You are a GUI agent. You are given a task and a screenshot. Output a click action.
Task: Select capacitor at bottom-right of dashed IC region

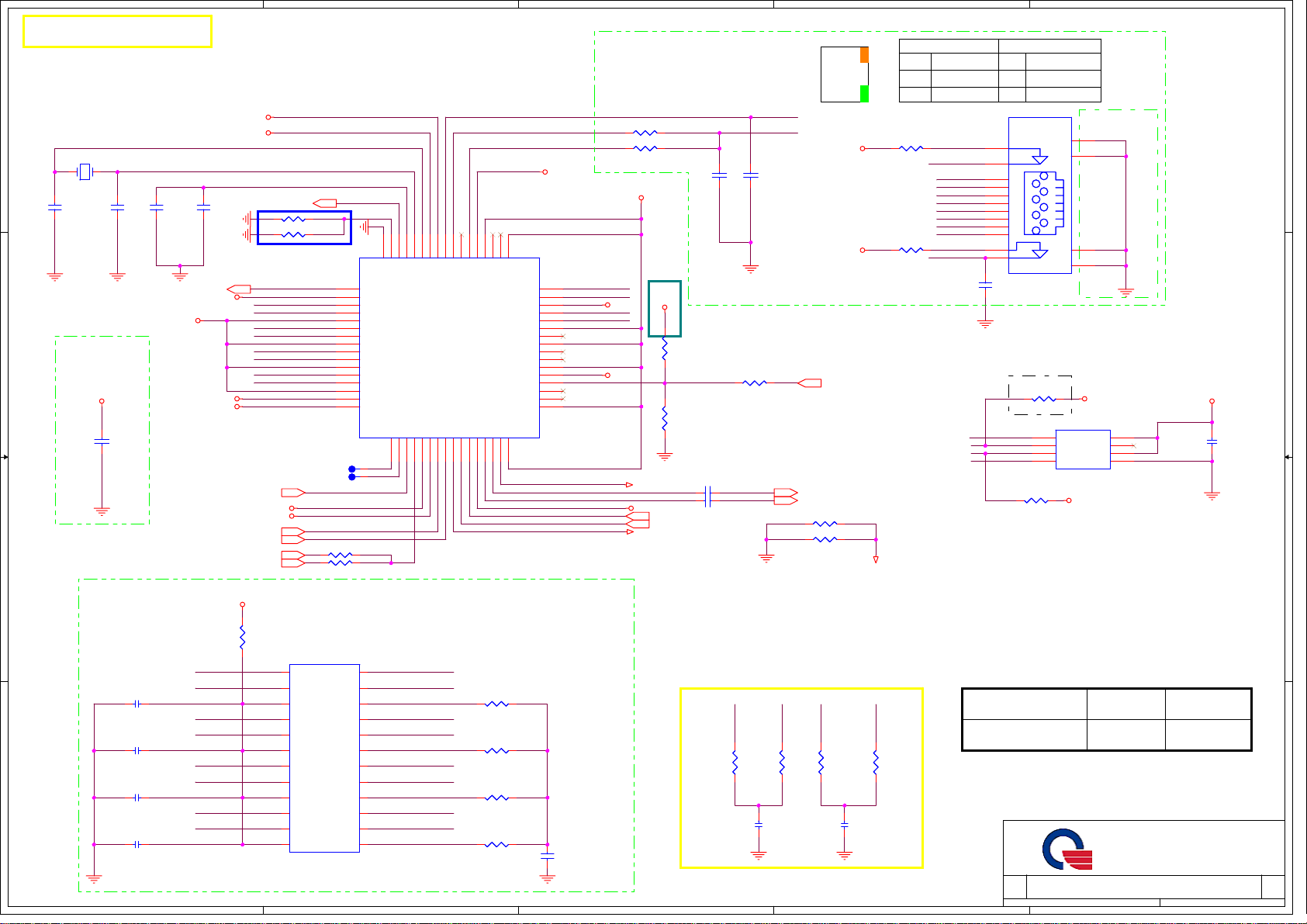pos(548,856)
